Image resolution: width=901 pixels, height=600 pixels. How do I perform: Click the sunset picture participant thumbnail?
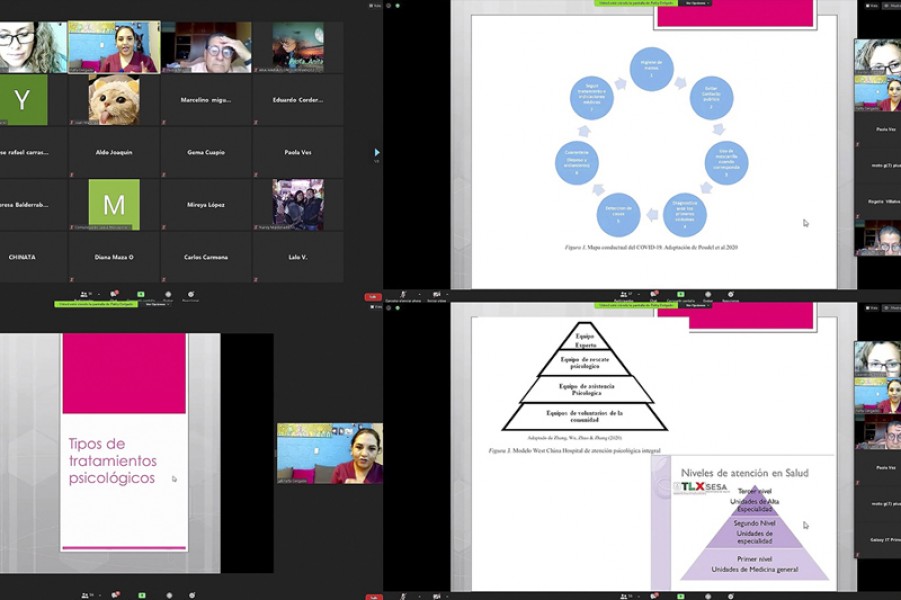tap(298, 48)
